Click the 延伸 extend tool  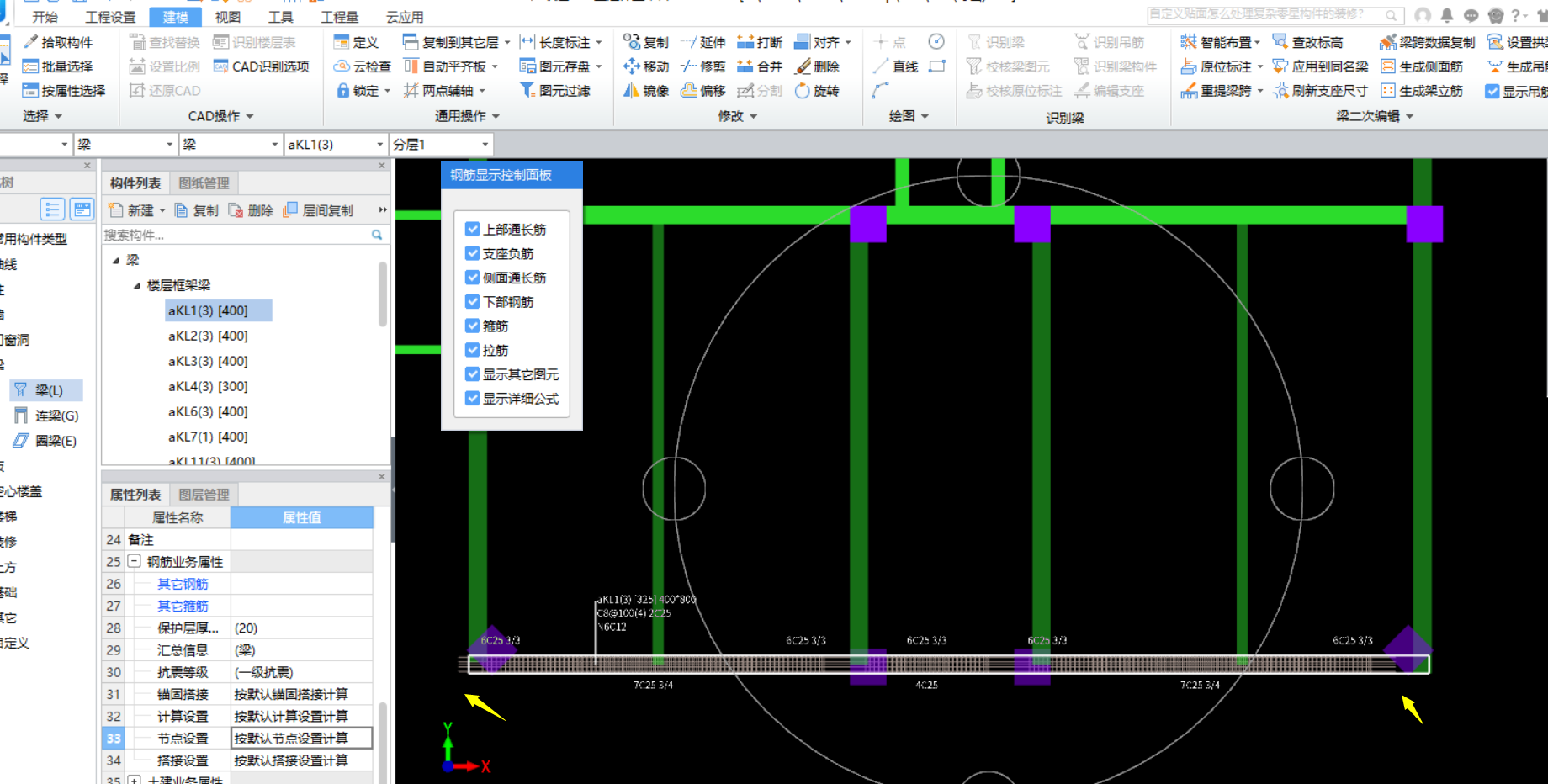702,42
